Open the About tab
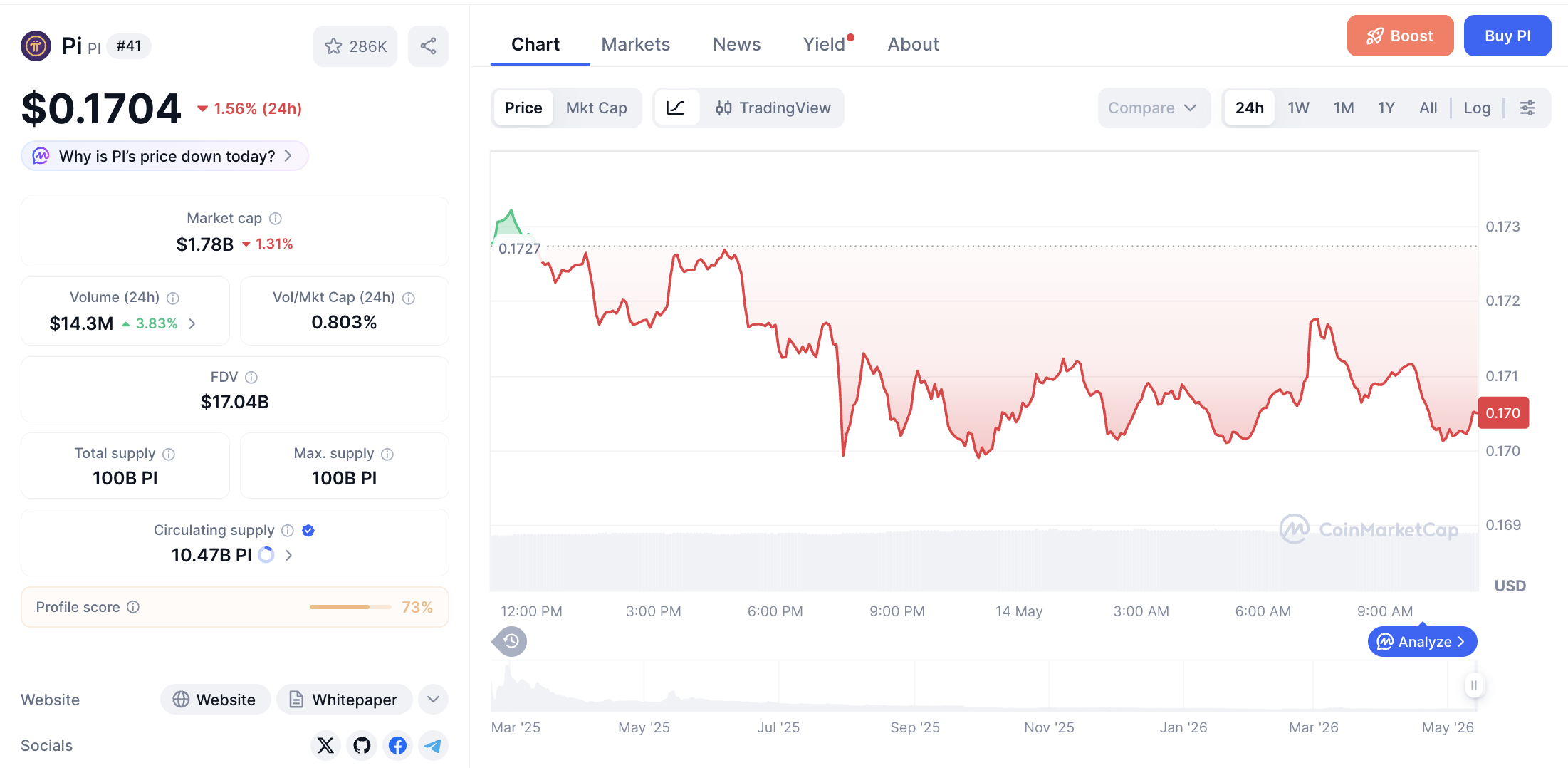Image resolution: width=1568 pixels, height=768 pixels. pyautogui.click(x=913, y=44)
